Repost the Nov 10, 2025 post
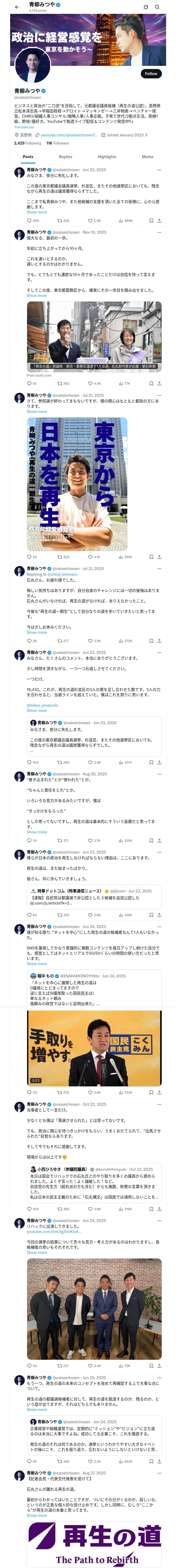 coord(59,383)
